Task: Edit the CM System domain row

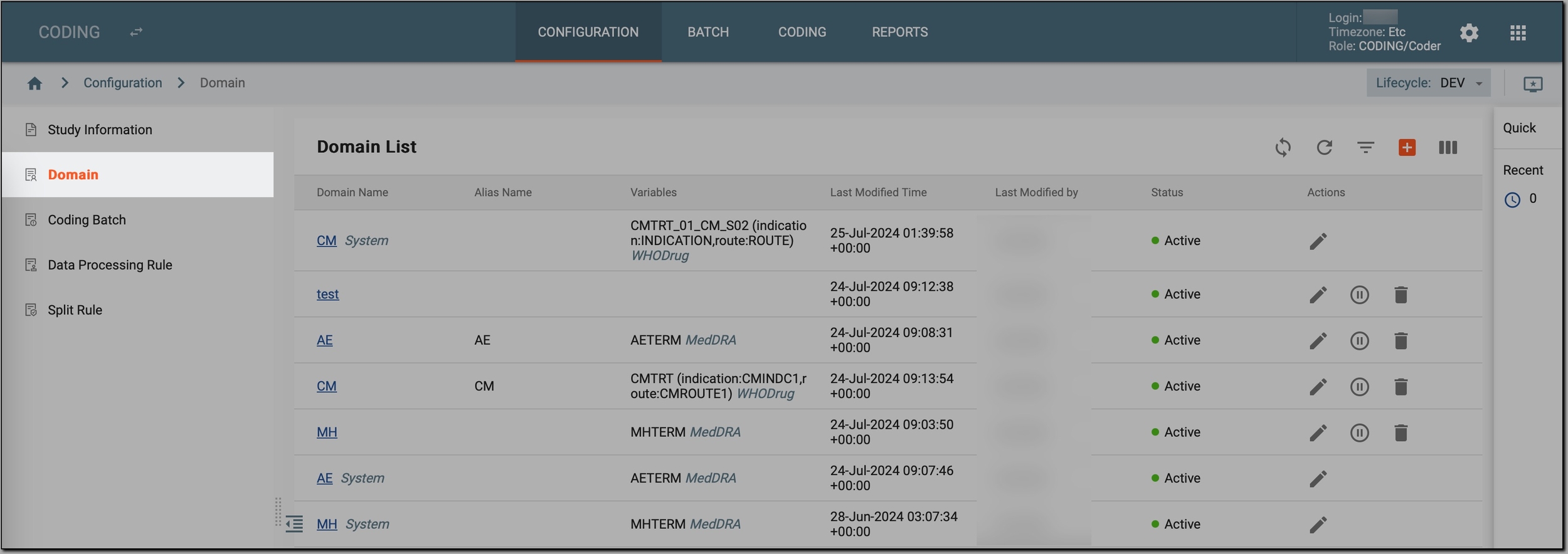Action: [x=1318, y=241]
